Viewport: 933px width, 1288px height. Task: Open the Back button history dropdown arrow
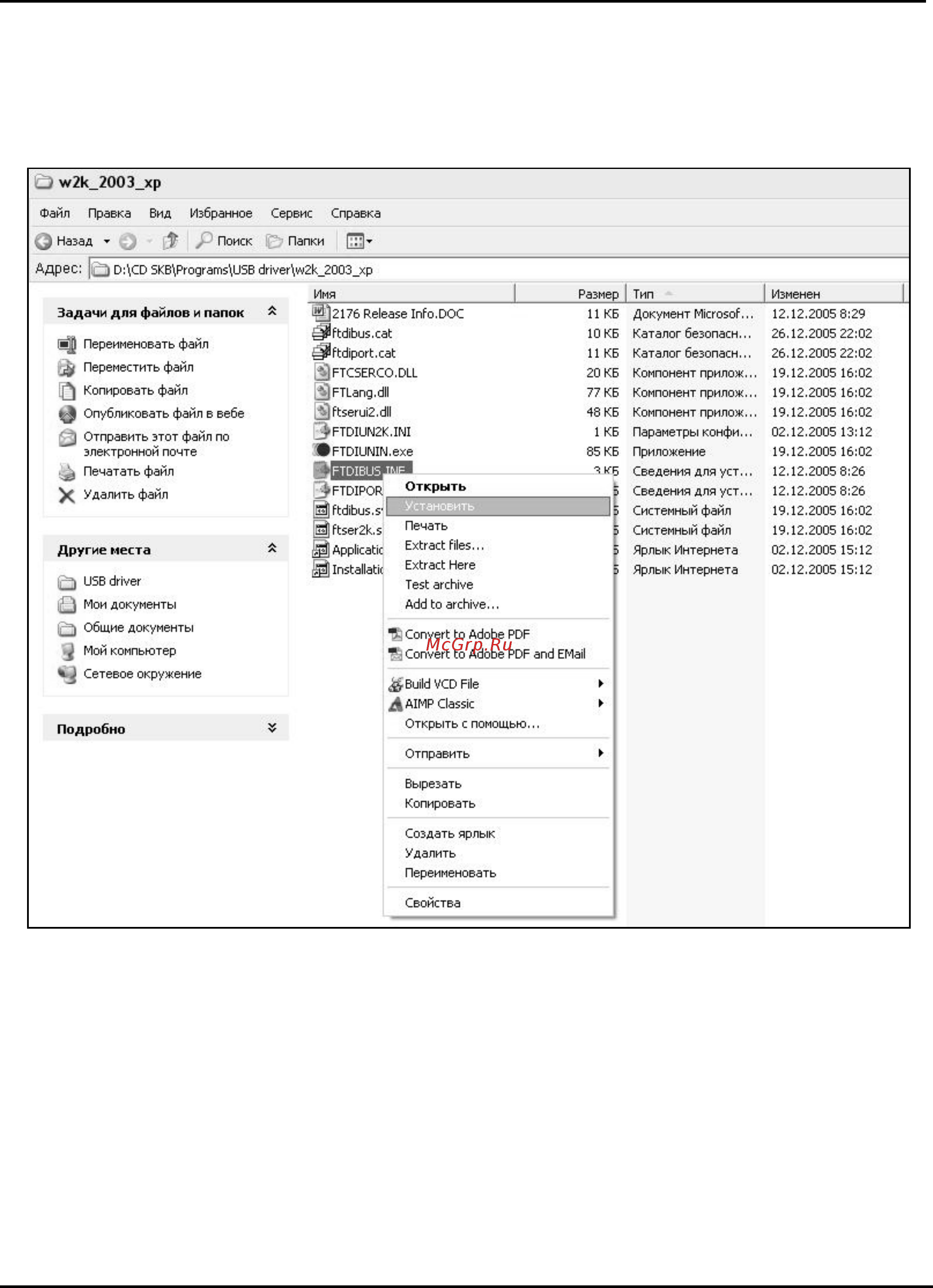[x=106, y=242]
